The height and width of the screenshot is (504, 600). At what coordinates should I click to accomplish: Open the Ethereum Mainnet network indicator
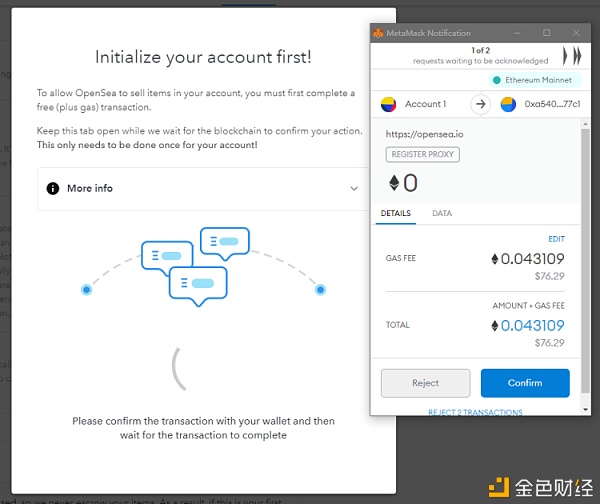point(534,80)
